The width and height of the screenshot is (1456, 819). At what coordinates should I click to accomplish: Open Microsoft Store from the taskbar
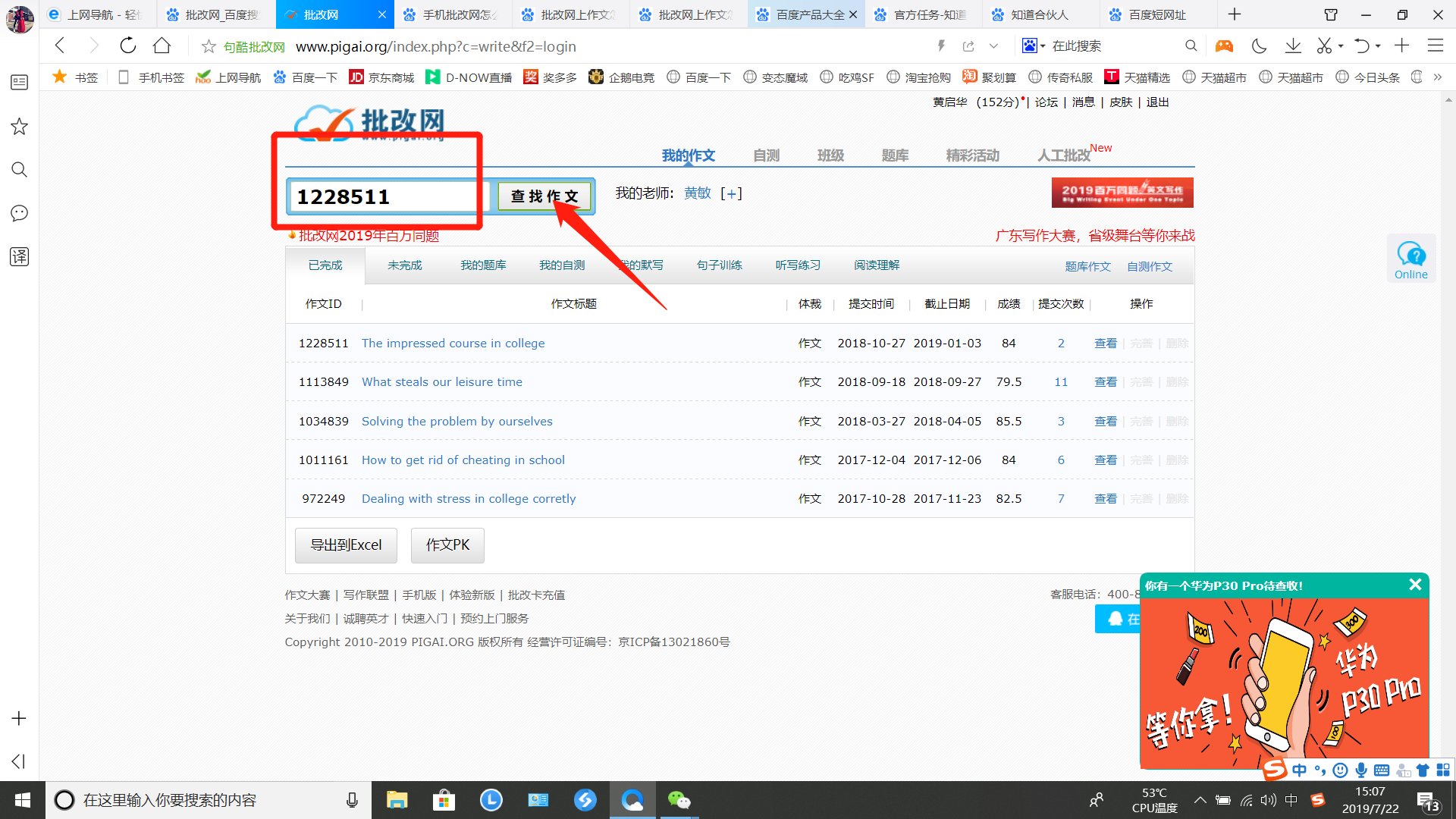pos(444,800)
